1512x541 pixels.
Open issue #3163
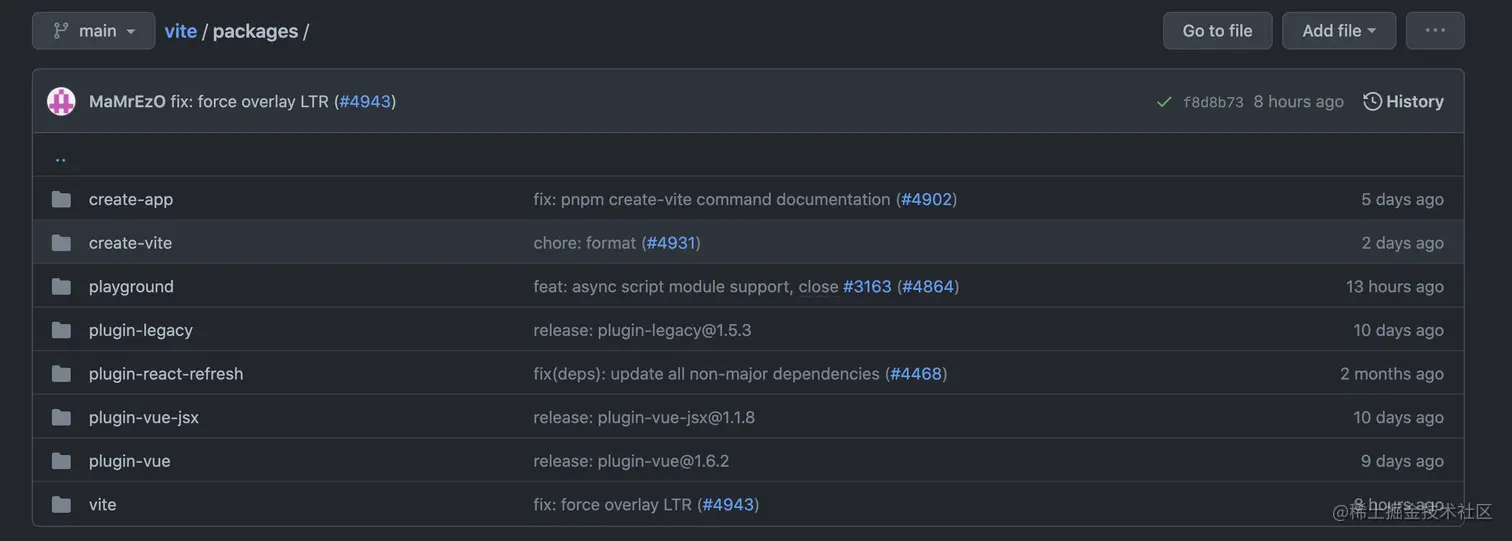point(867,286)
